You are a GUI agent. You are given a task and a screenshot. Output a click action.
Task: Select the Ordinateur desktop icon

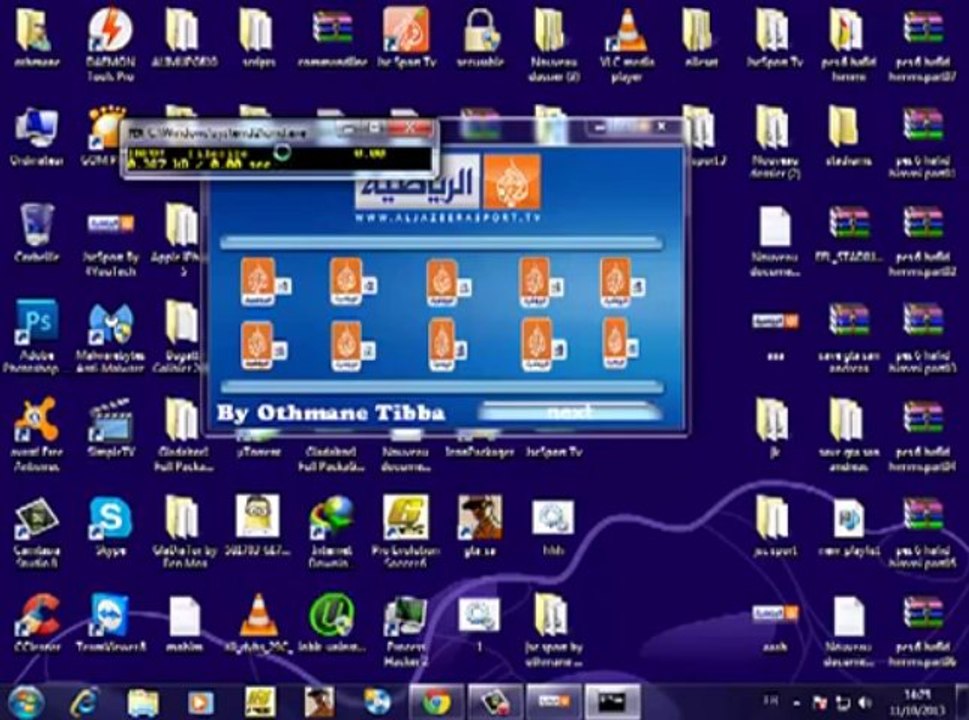36,137
